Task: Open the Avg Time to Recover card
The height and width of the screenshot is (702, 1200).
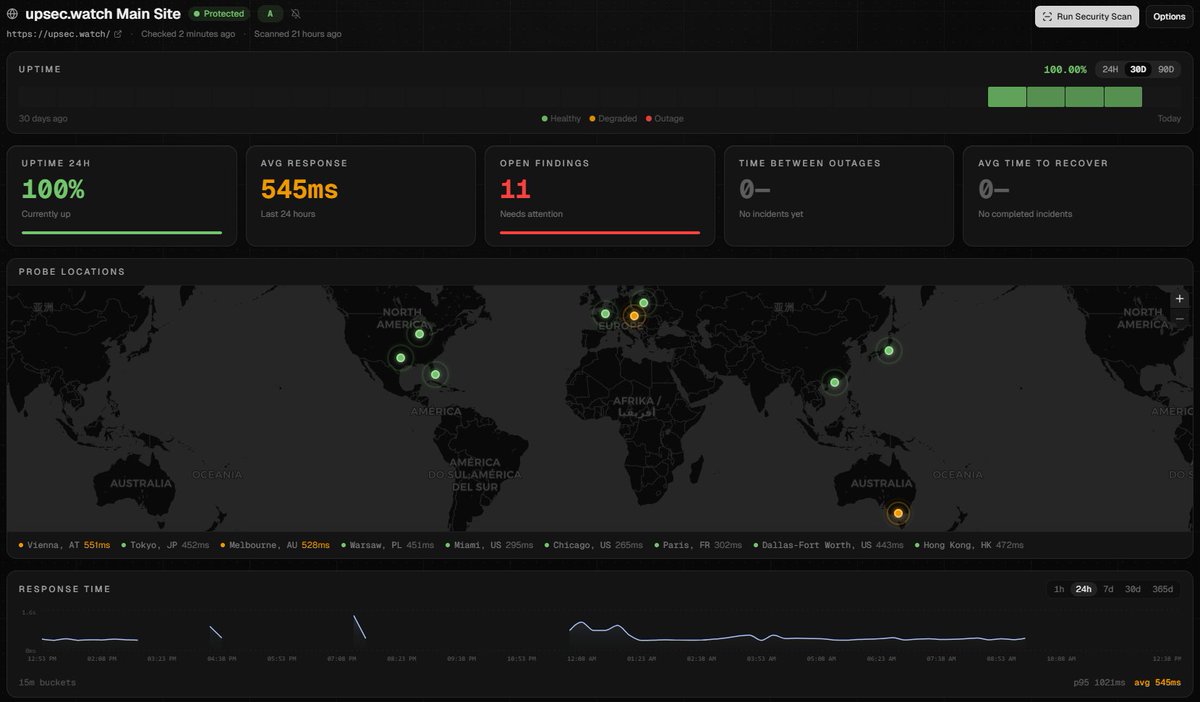Action: pyautogui.click(x=1077, y=196)
